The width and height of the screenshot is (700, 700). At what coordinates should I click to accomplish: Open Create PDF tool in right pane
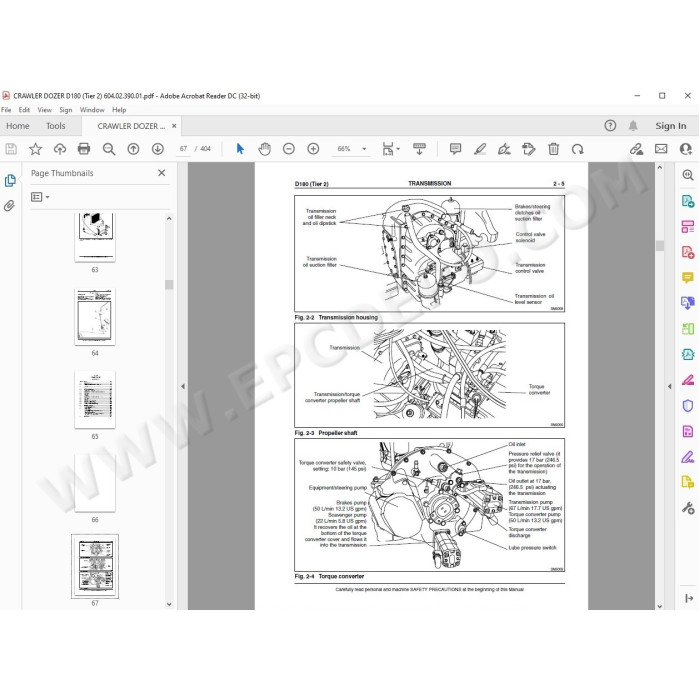[x=688, y=252]
